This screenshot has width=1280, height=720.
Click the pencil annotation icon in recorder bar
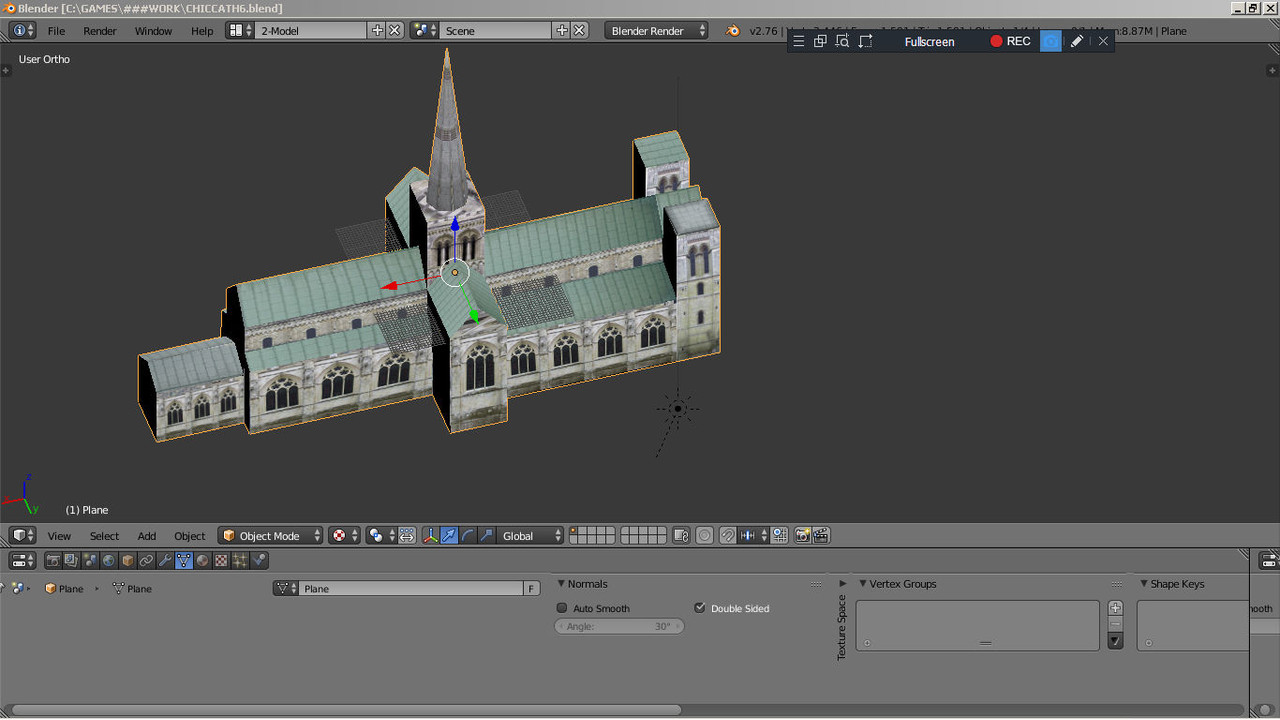pos(1076,41)
